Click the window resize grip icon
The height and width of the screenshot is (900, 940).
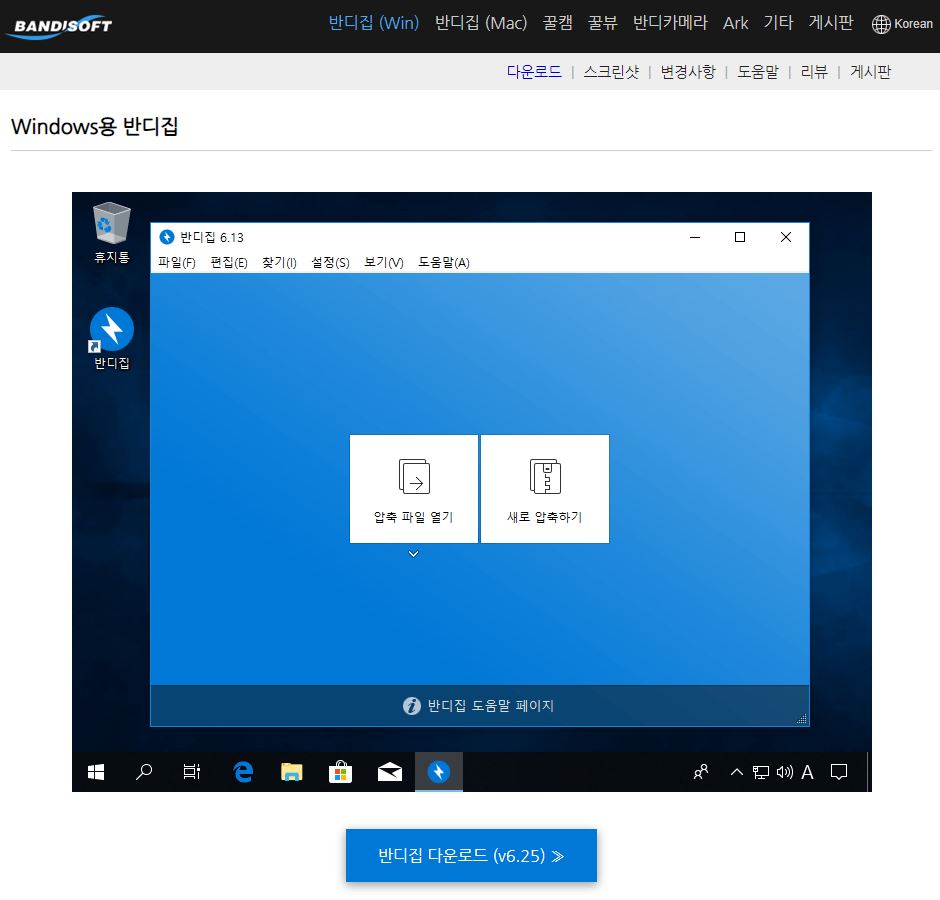[x=802, y=718]
